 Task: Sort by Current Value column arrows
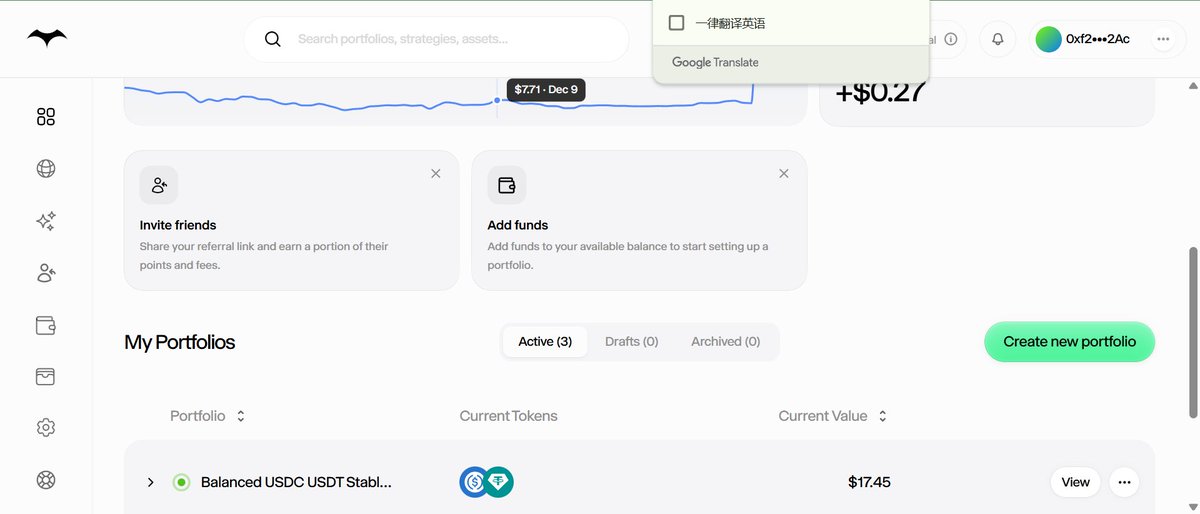pos(882,416)
